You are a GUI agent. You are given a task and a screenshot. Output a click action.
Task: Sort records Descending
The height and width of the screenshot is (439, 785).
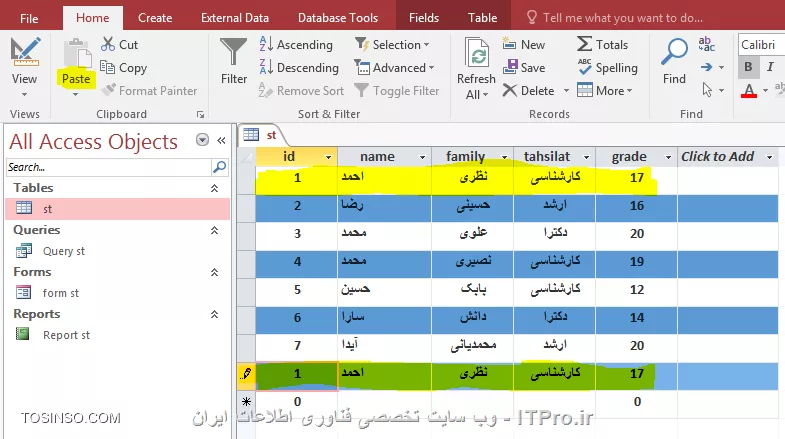click(x=299, y=68)
